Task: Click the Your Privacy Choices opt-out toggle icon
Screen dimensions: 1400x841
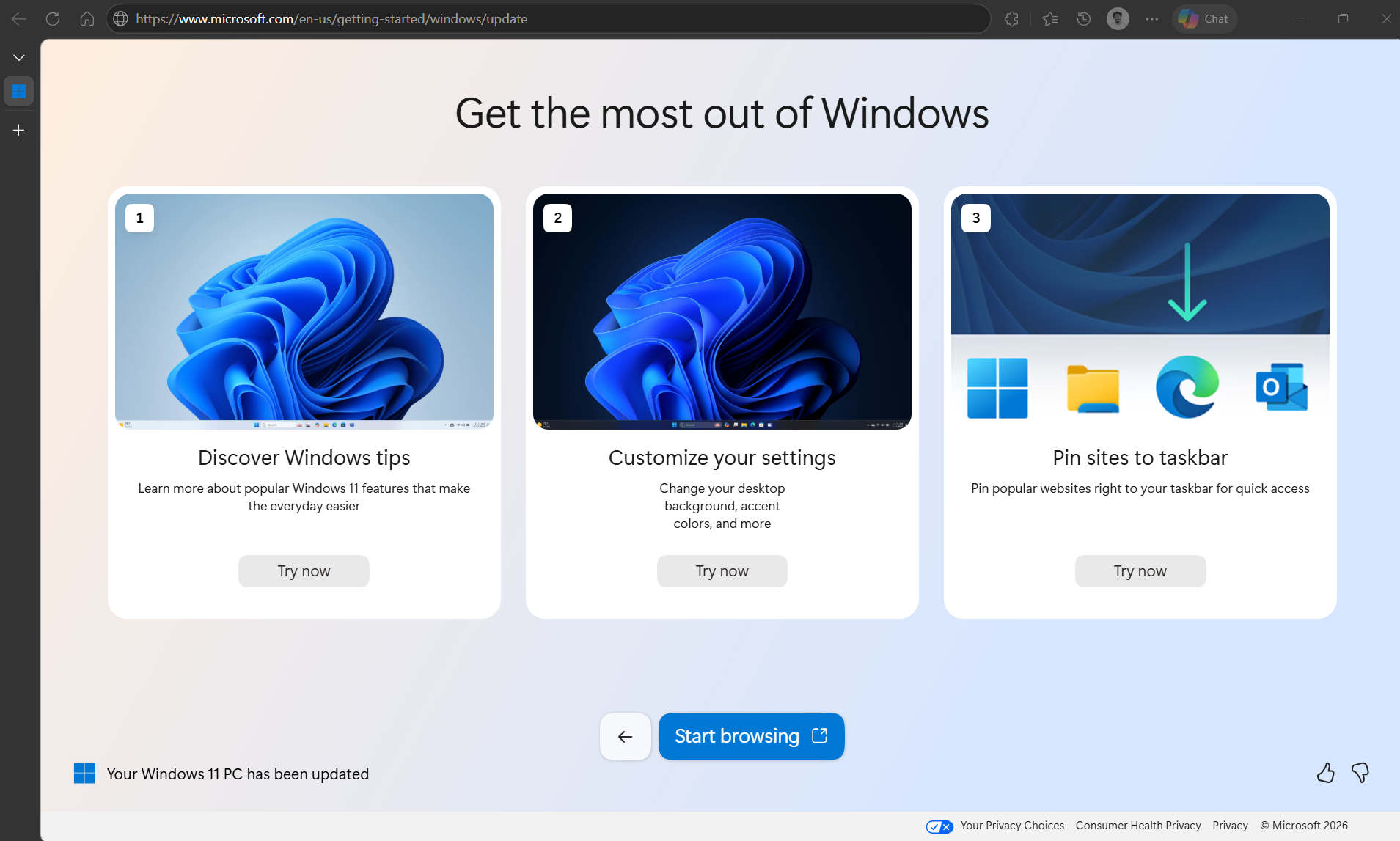Action: pos(939,826)
